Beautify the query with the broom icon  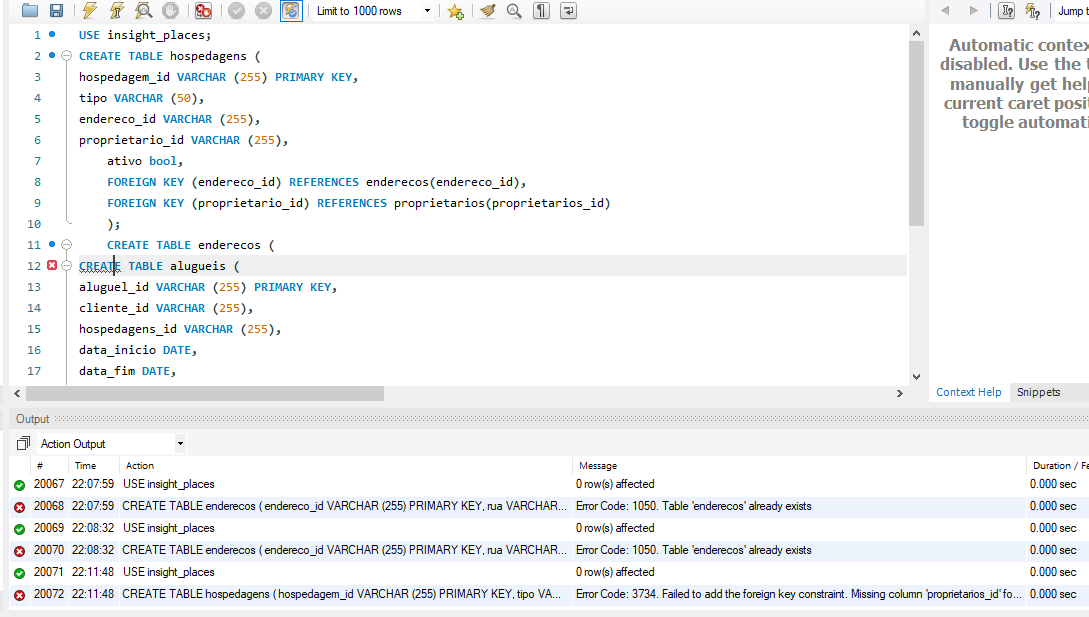pyautogui.click(x=488, y=11)
